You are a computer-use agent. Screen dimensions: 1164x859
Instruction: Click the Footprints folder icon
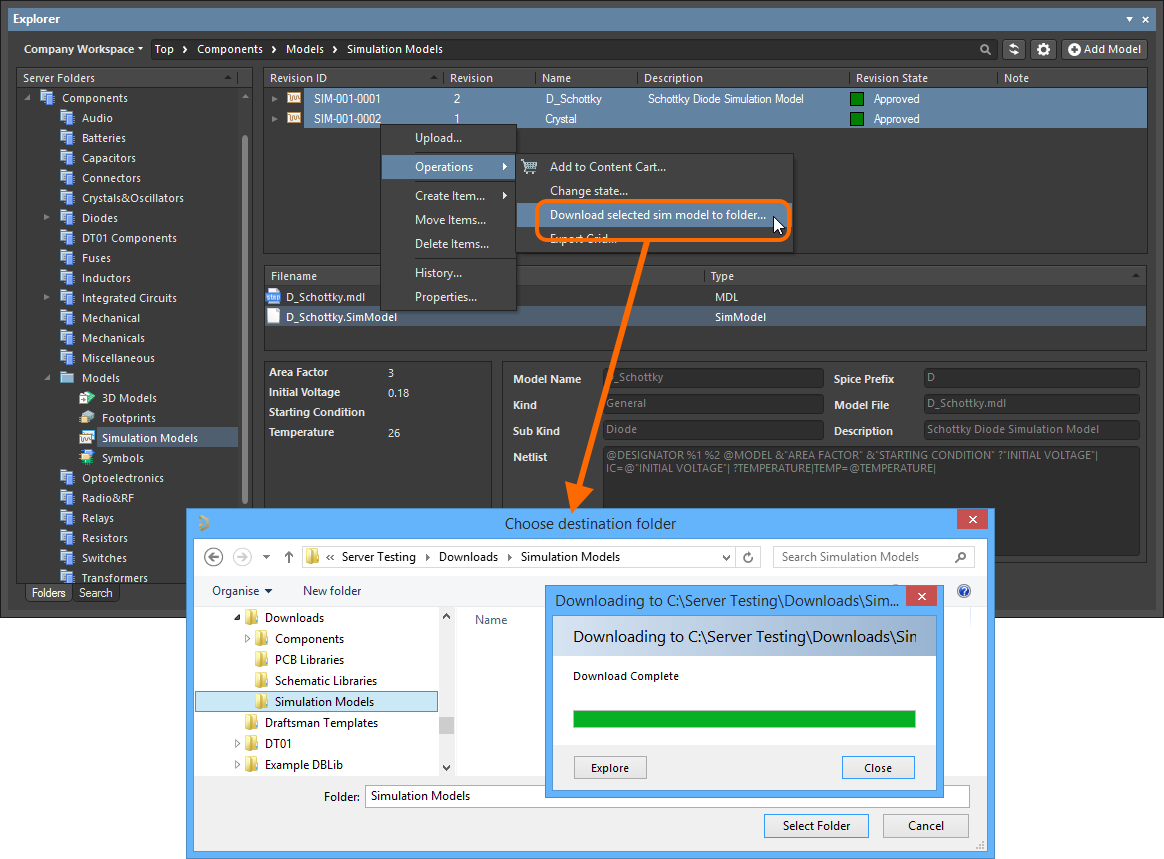pos(87,418)
